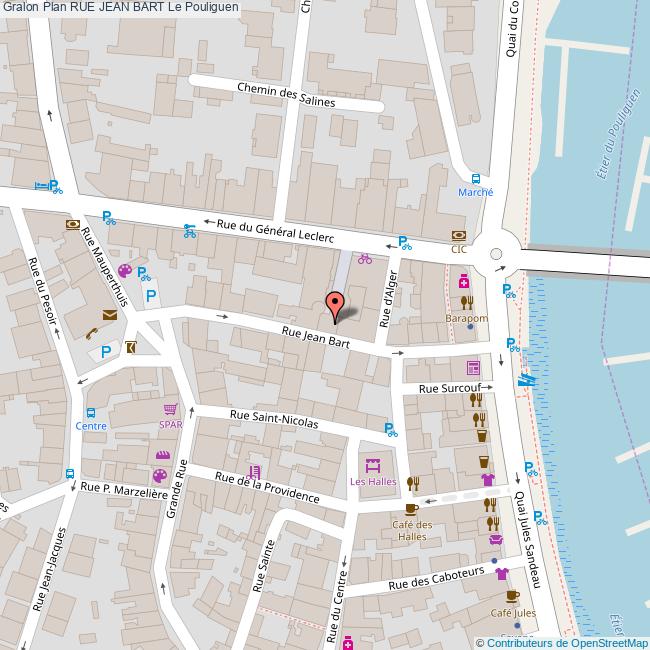The width and height of the screenshot is (650, 650).
Task: Select the CIC bank icon
Action: point(459,236)
